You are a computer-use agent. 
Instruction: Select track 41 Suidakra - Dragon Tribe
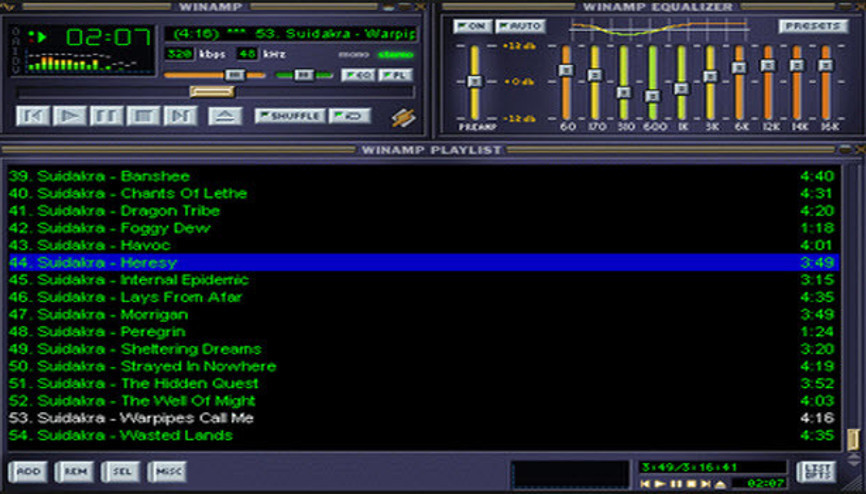click(x=424, y=211)
